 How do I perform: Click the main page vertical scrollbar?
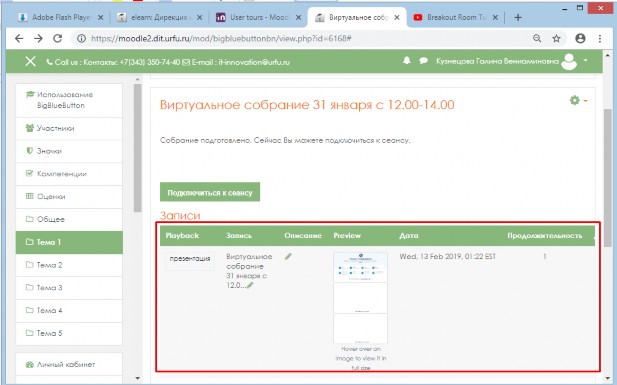[608, 177]
